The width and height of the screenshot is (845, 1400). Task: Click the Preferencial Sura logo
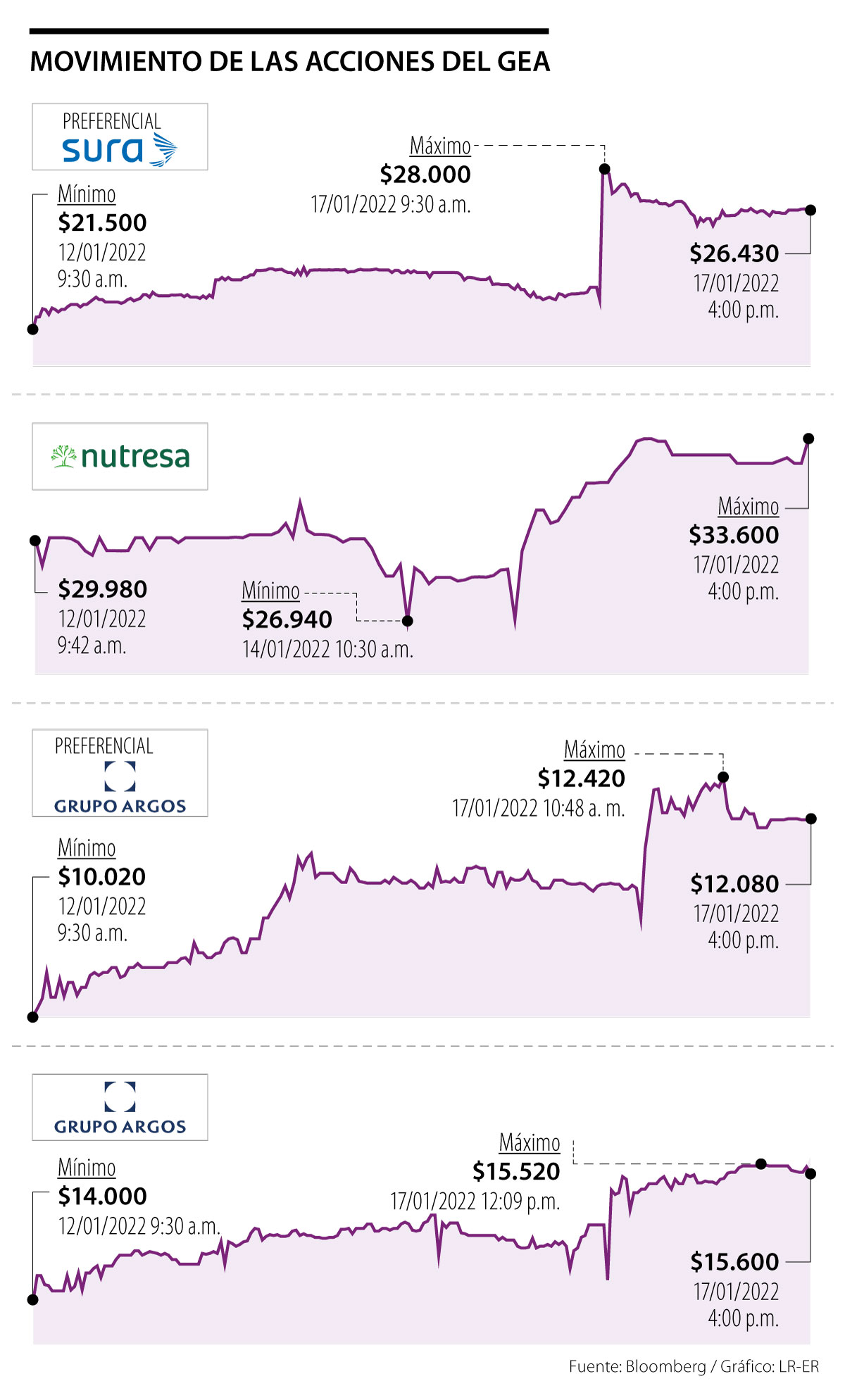click(120, 137)
